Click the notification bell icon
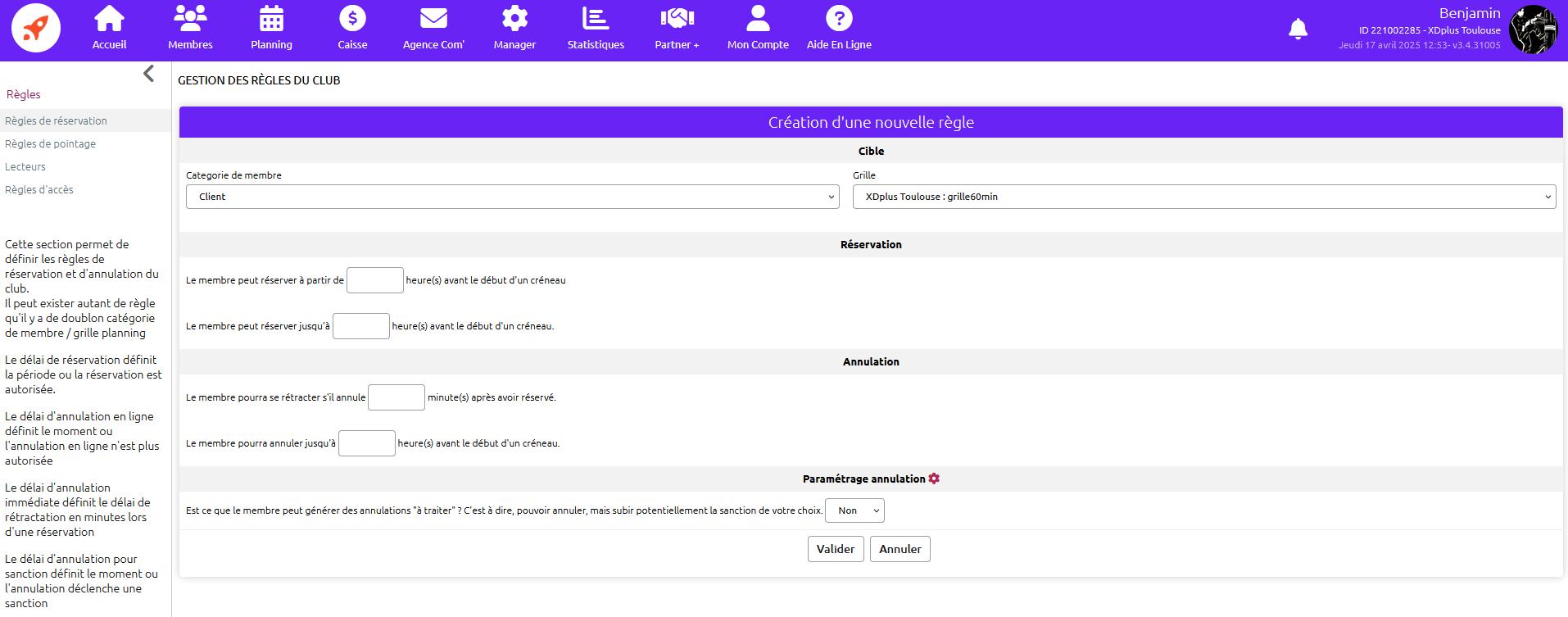This screenshot has width=1568, height=617. pos(1298,29)
